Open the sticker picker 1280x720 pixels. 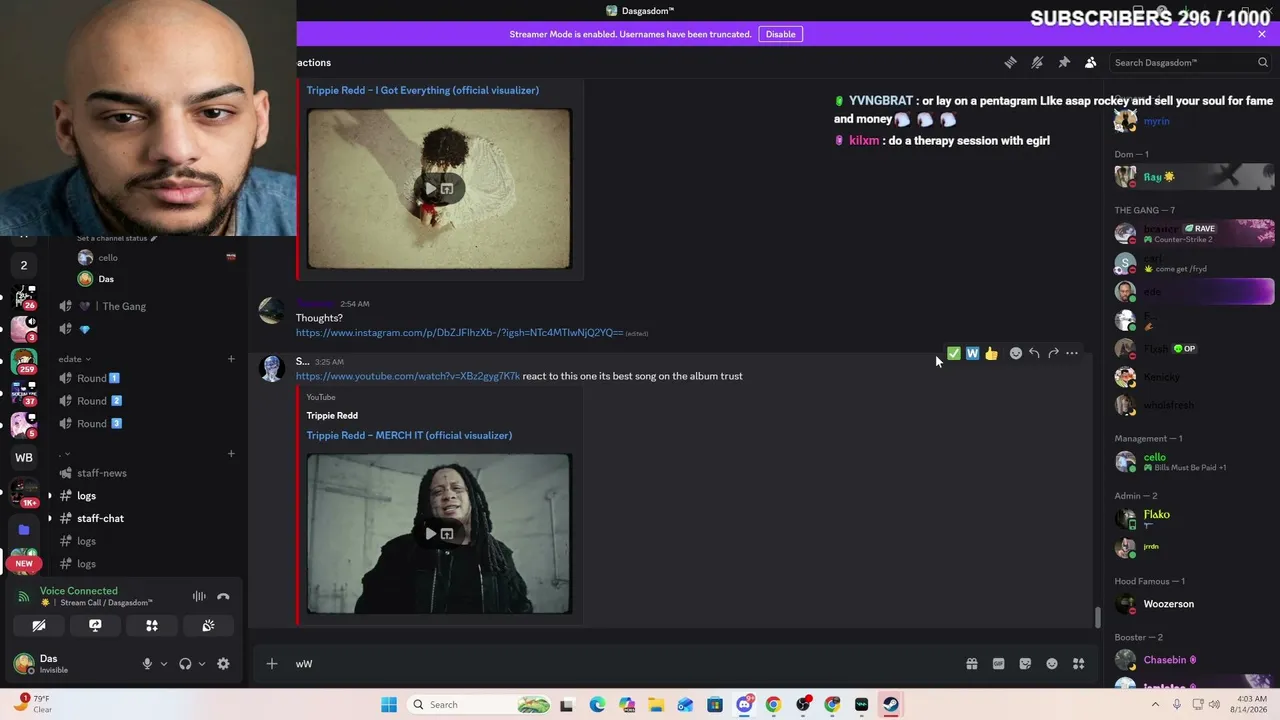click(1025, 663)
